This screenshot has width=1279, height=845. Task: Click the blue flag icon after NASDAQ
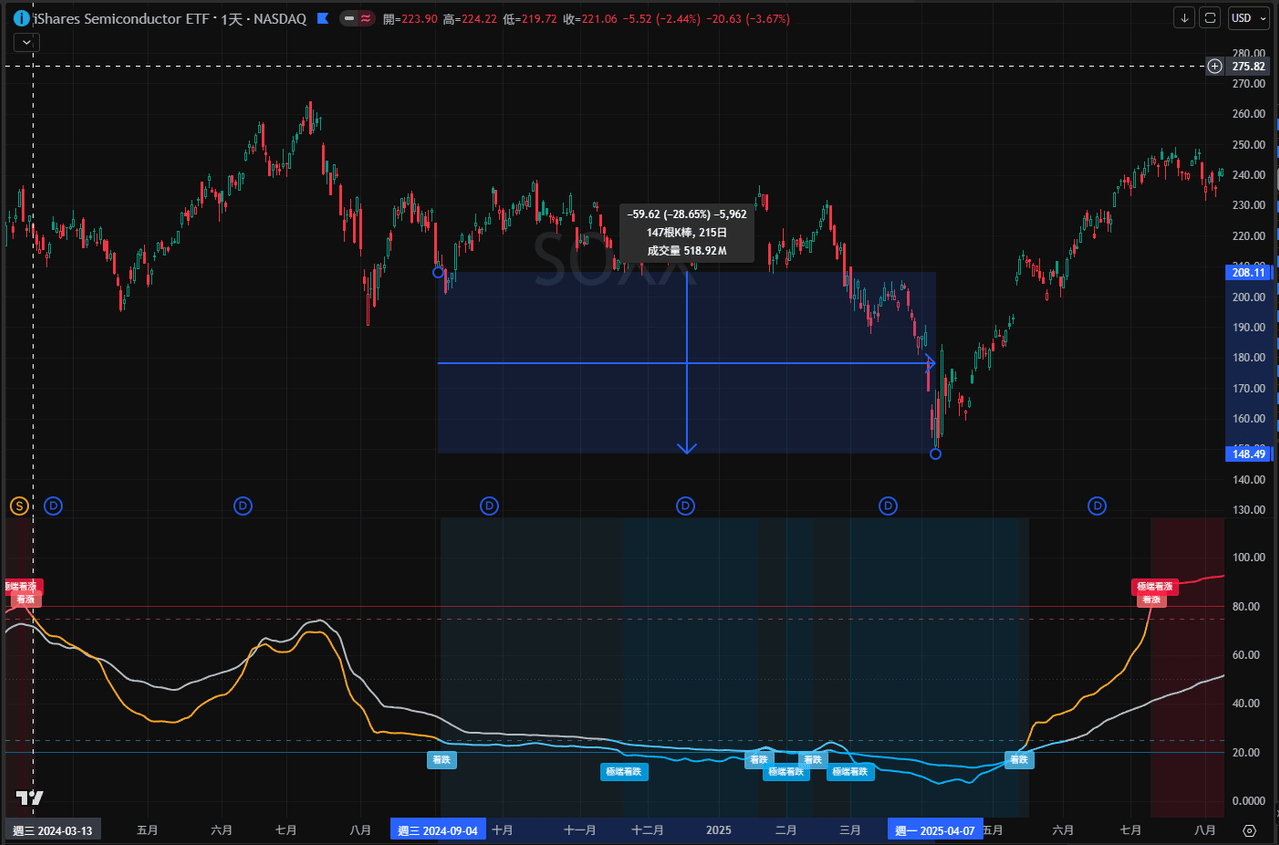[322, 18]
